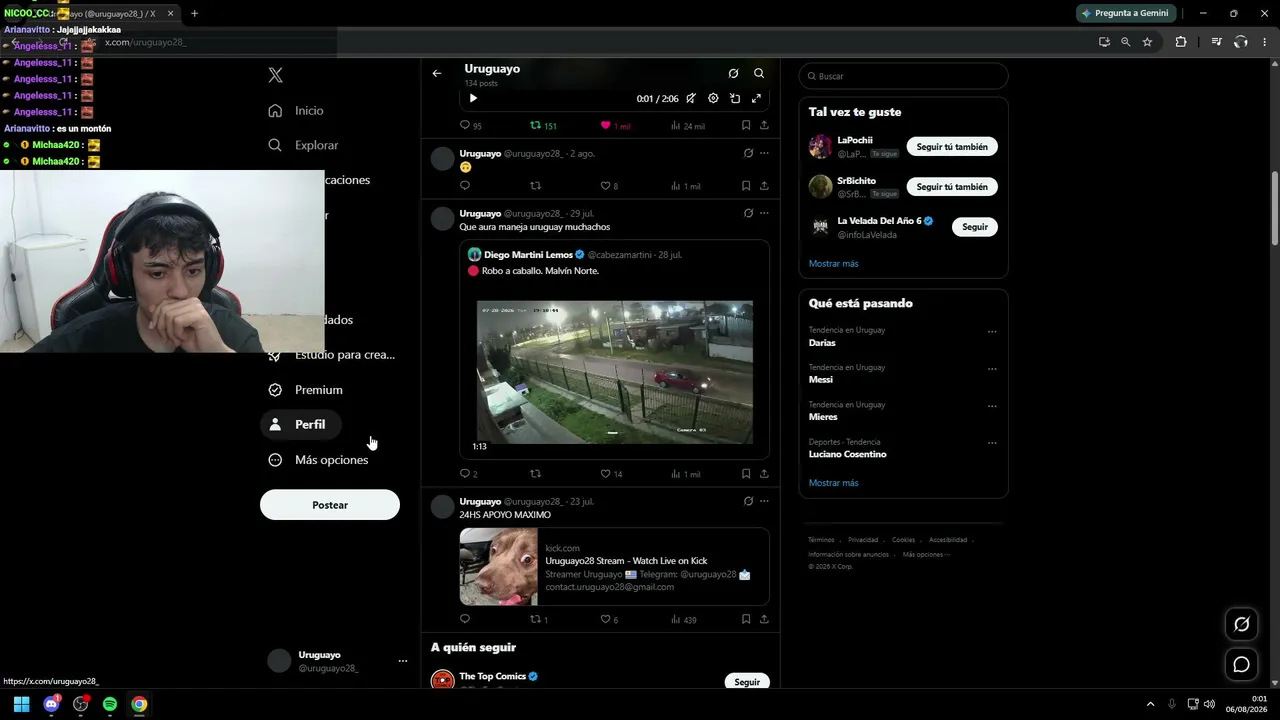Image resolution: width=1280 pixels, height=720 pixels.
Task: Open more options for the Darias trend
Action: 992,331
